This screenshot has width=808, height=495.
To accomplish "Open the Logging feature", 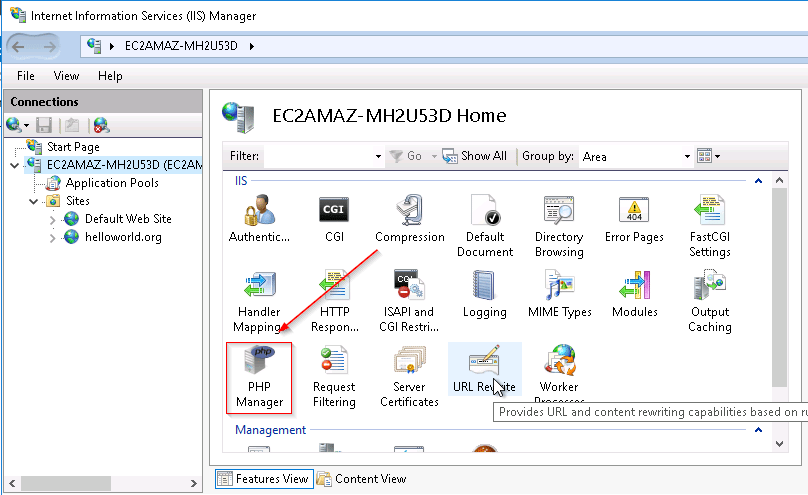I will (x=484, y=294).
